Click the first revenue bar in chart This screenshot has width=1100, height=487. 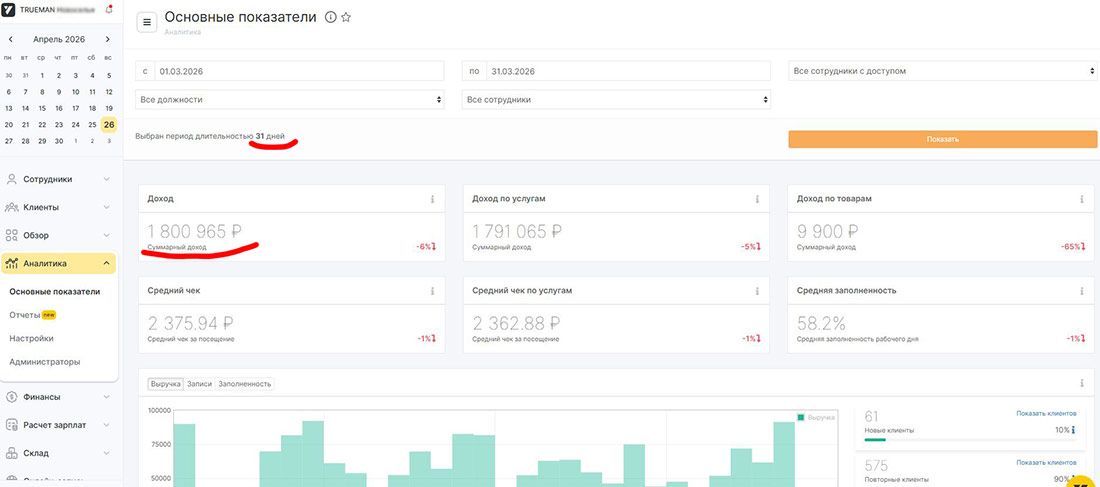(184, 455)
